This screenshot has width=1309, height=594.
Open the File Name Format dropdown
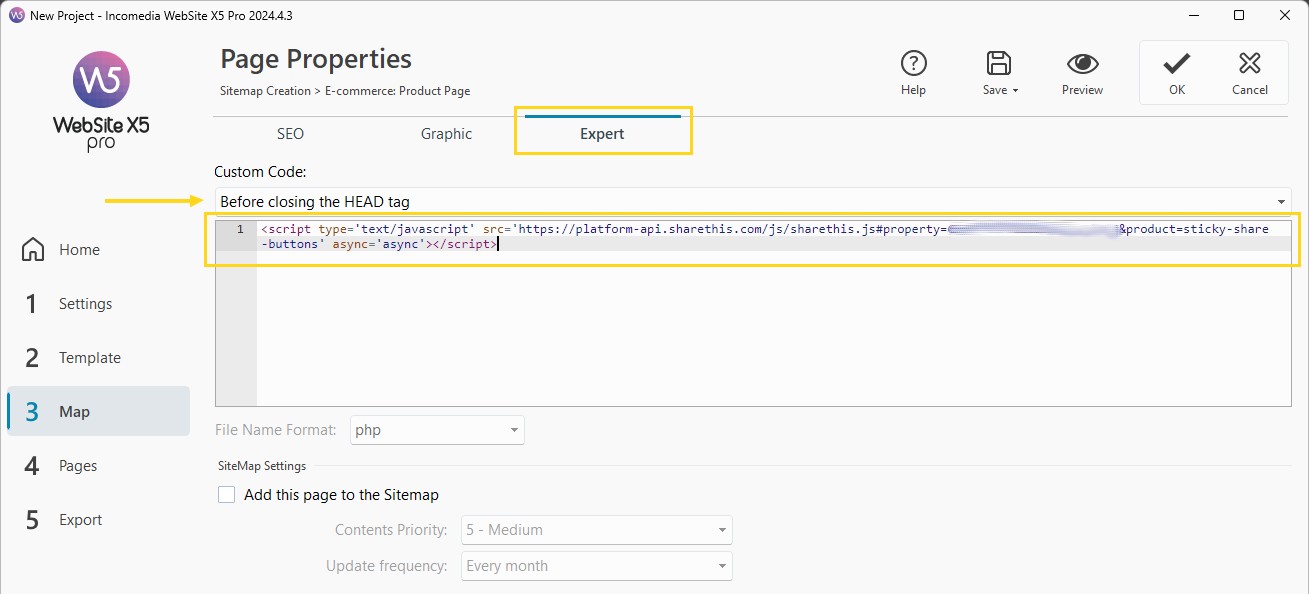(x=437, y=430)
